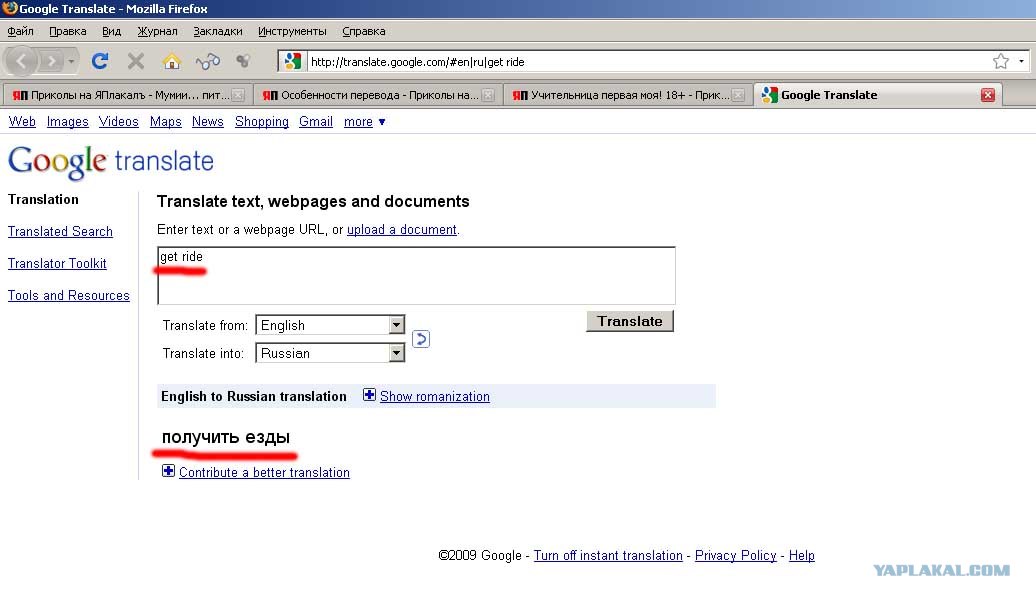The width and height of the screenshot is (1036, 600).
Task: Click Turn off instant translation link
Action: tap(608, 556)
